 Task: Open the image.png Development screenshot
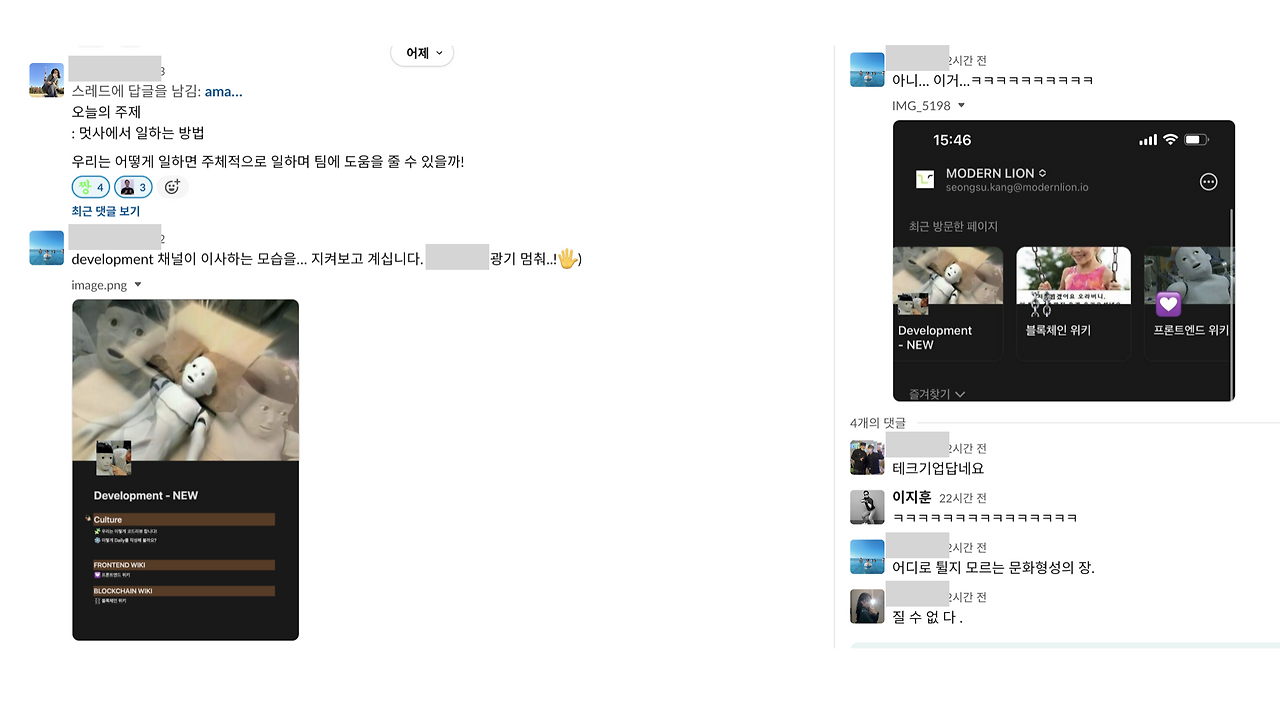[185, 470]
